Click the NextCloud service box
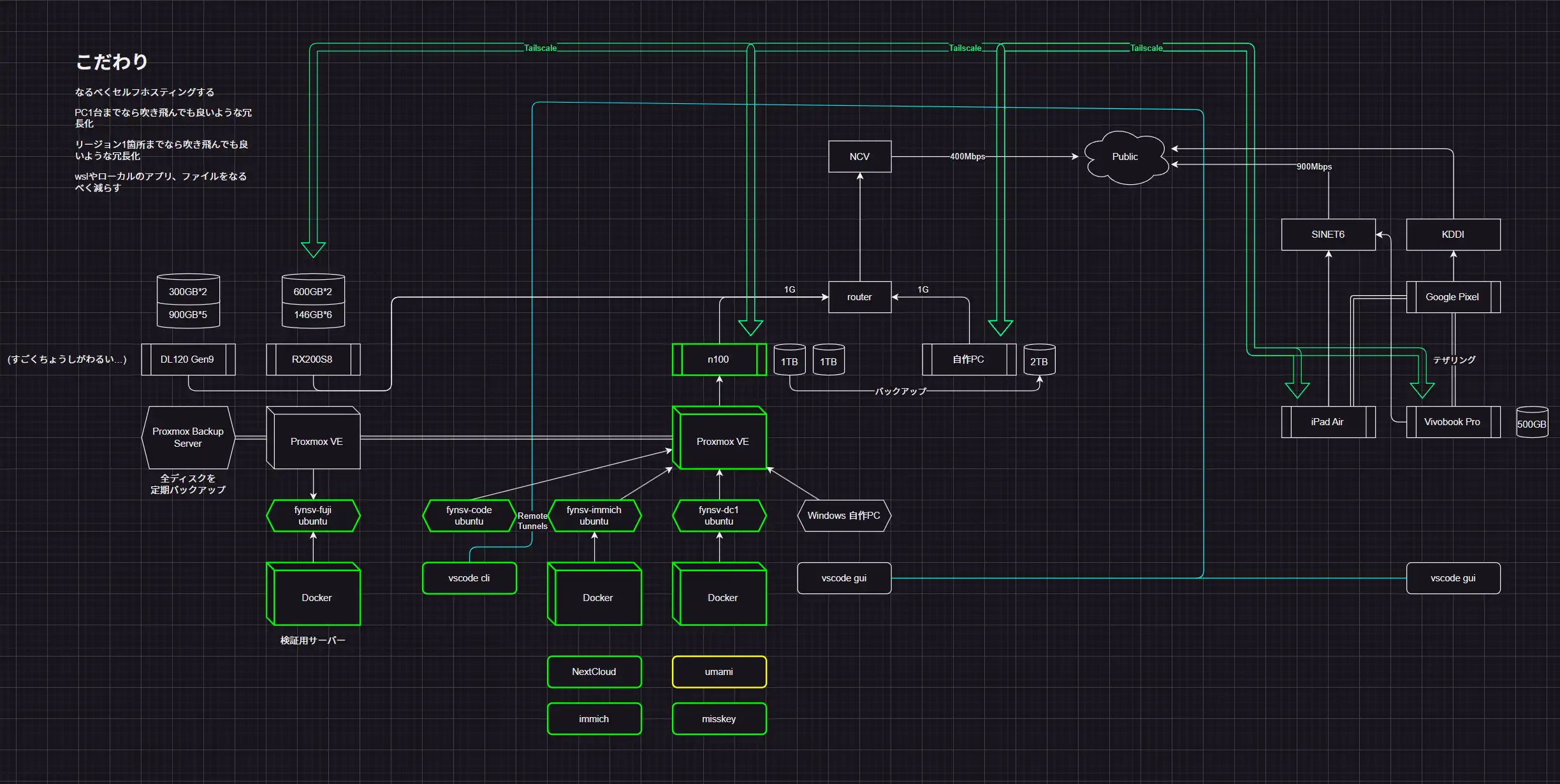 [x=594, y=672]
